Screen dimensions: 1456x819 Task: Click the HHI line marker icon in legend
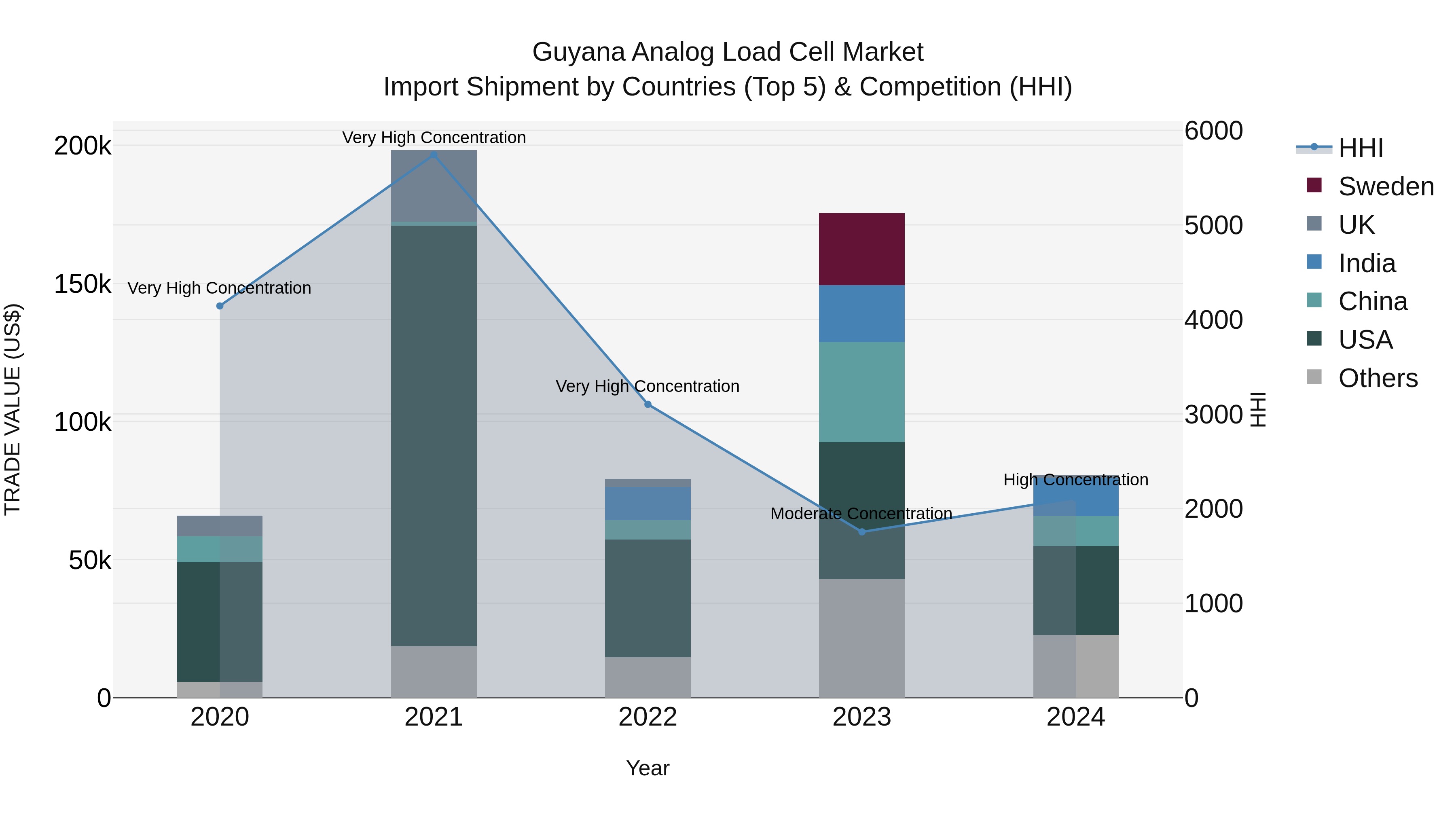(1314, 147)
